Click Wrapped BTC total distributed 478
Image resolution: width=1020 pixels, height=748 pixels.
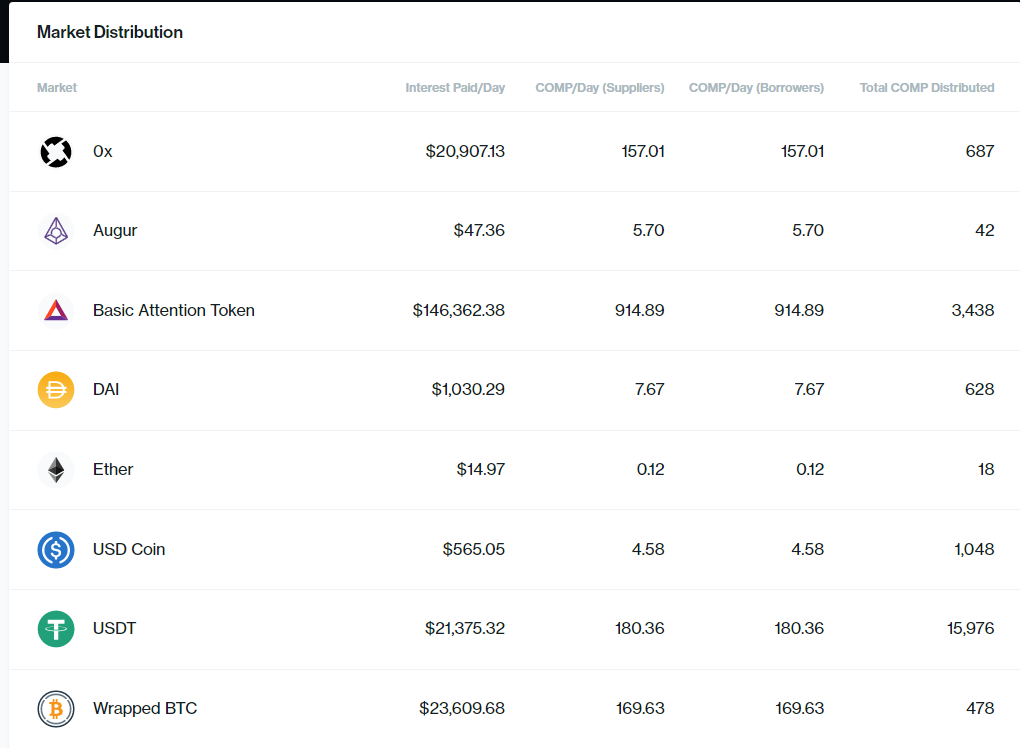coord(980,708)
